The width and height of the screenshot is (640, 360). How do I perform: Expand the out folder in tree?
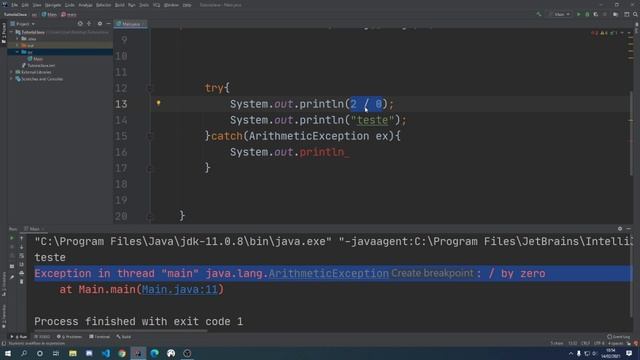(18, 45)
